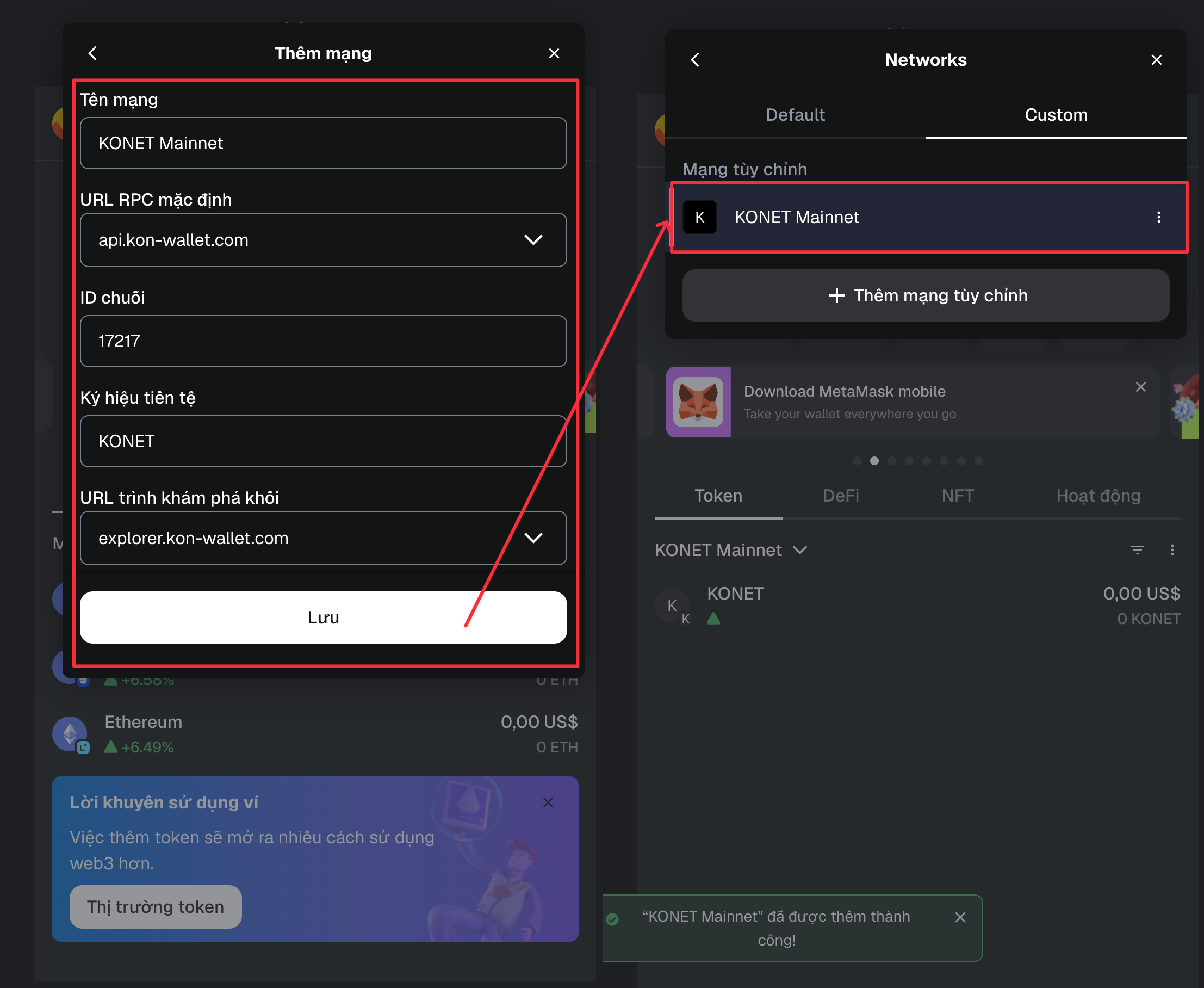Viewport: 1204px width, 988px height.
Task: Go back from Thêm mạng dialog
Action: pos(92,53)
